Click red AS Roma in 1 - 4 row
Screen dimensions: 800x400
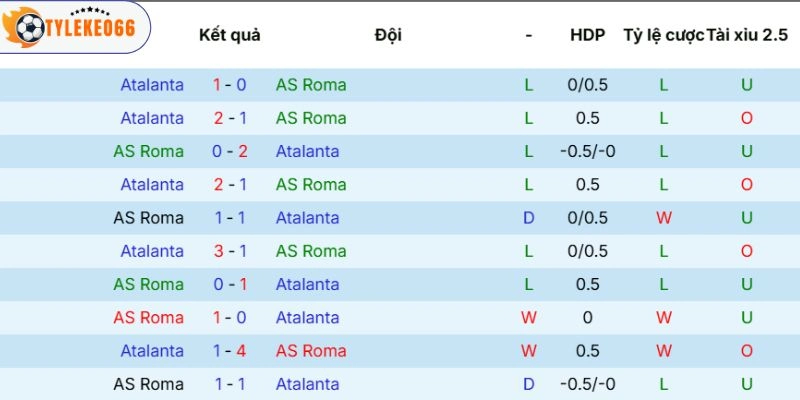pyautogui.click(x=311, y=351)
